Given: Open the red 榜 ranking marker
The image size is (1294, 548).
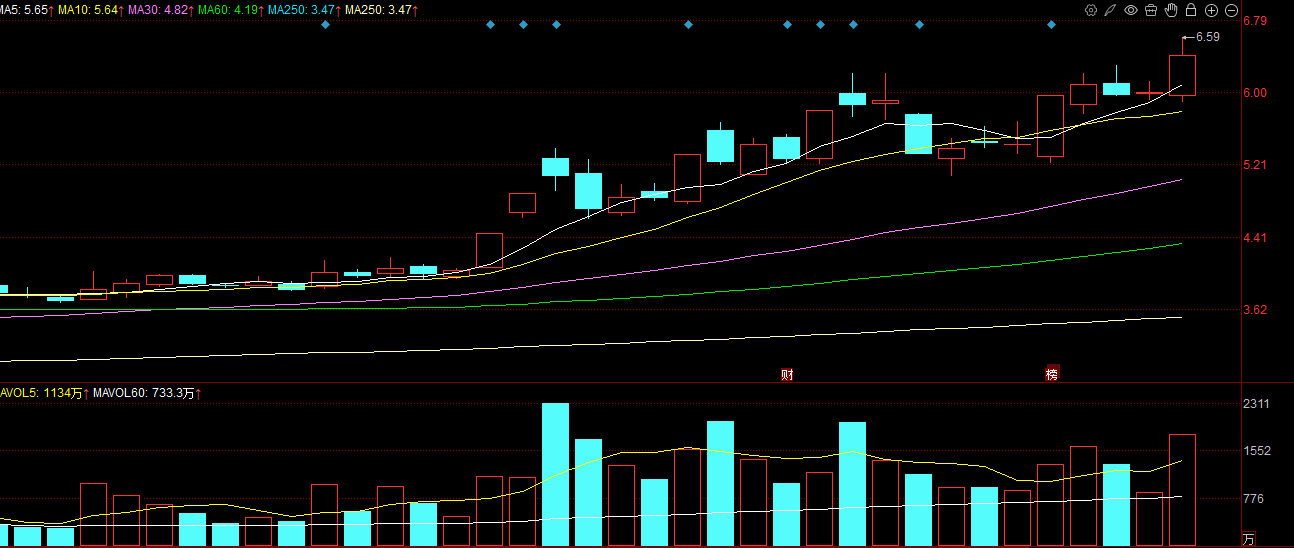Looking at the screenshot, I should pyautogui.click(x=1051, y=375).
